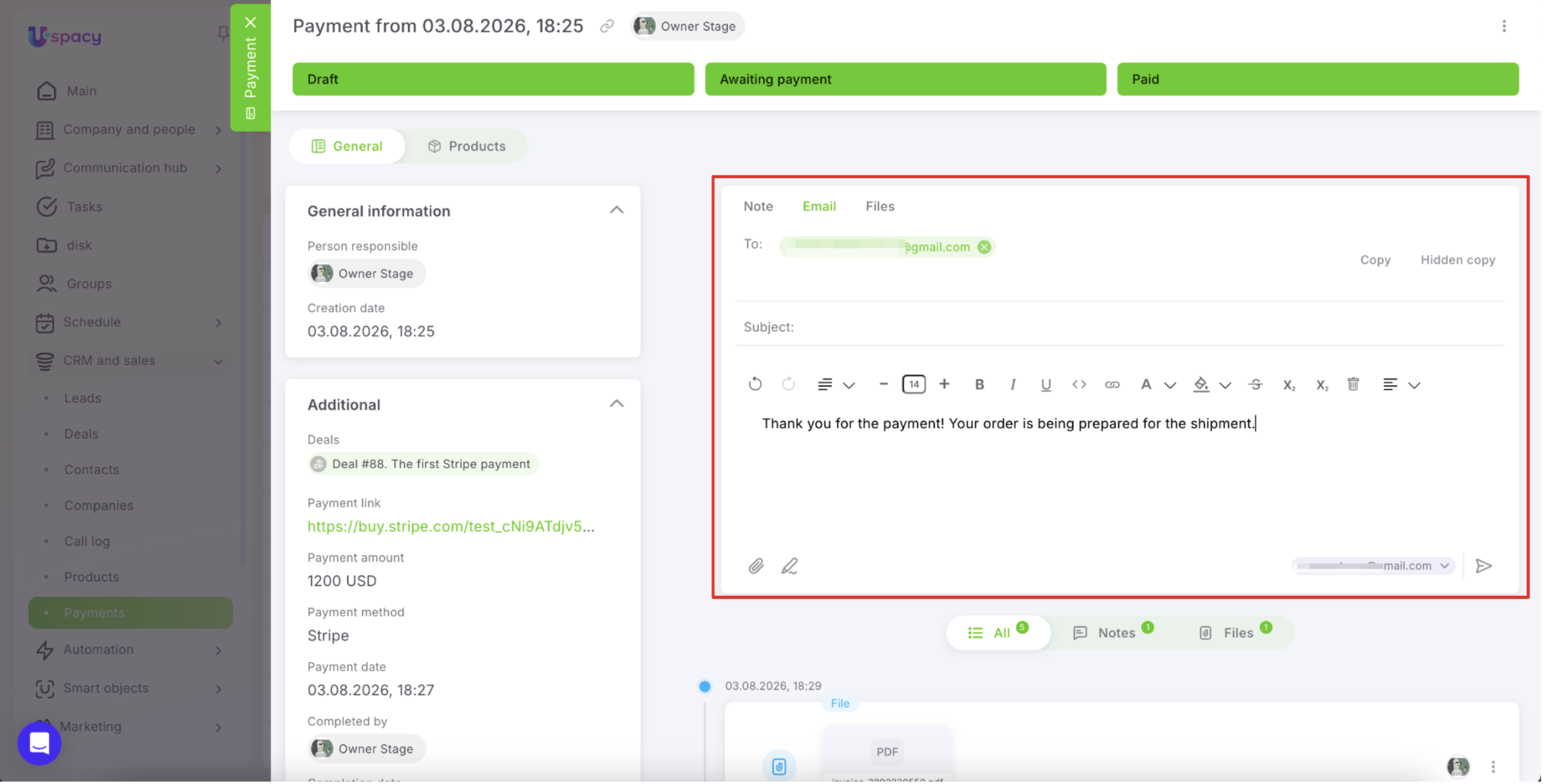The image size is (1555, 784).
Task: Send the email with the arrow icon
Action: (x=1484, y=566)
